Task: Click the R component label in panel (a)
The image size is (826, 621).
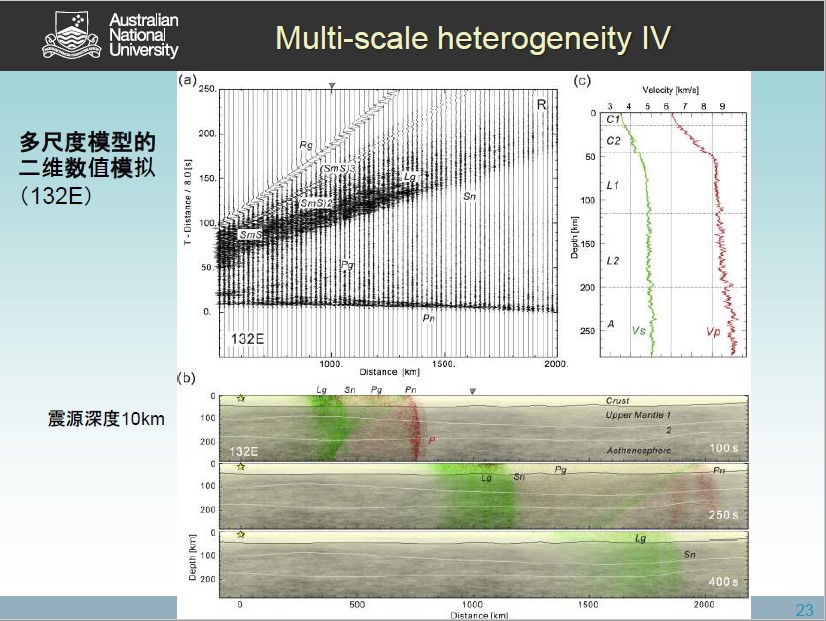Action: [x=541, y=104]
